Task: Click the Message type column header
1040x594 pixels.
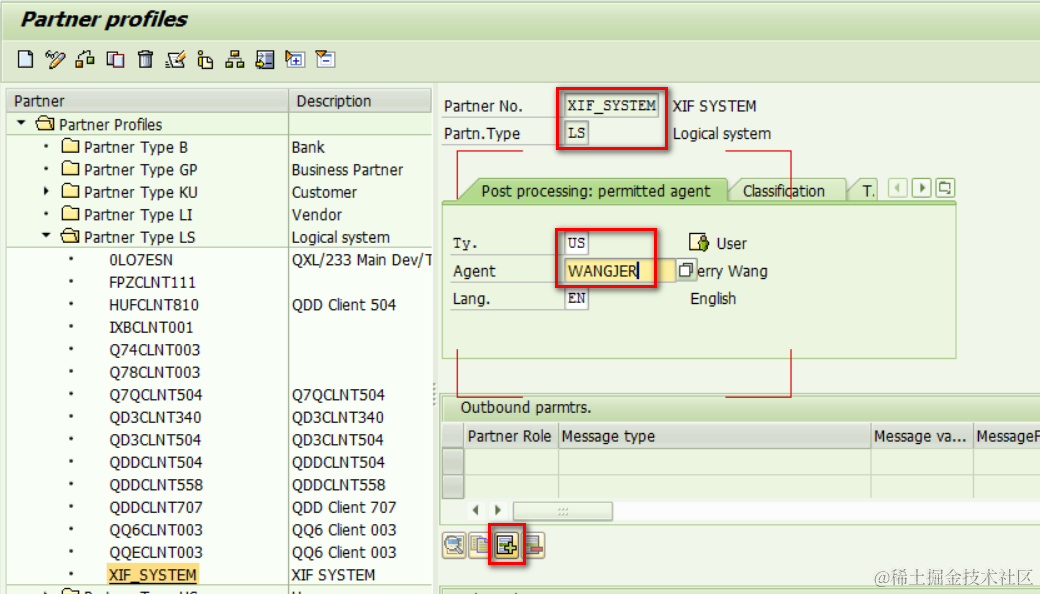Action: [714, 436]
